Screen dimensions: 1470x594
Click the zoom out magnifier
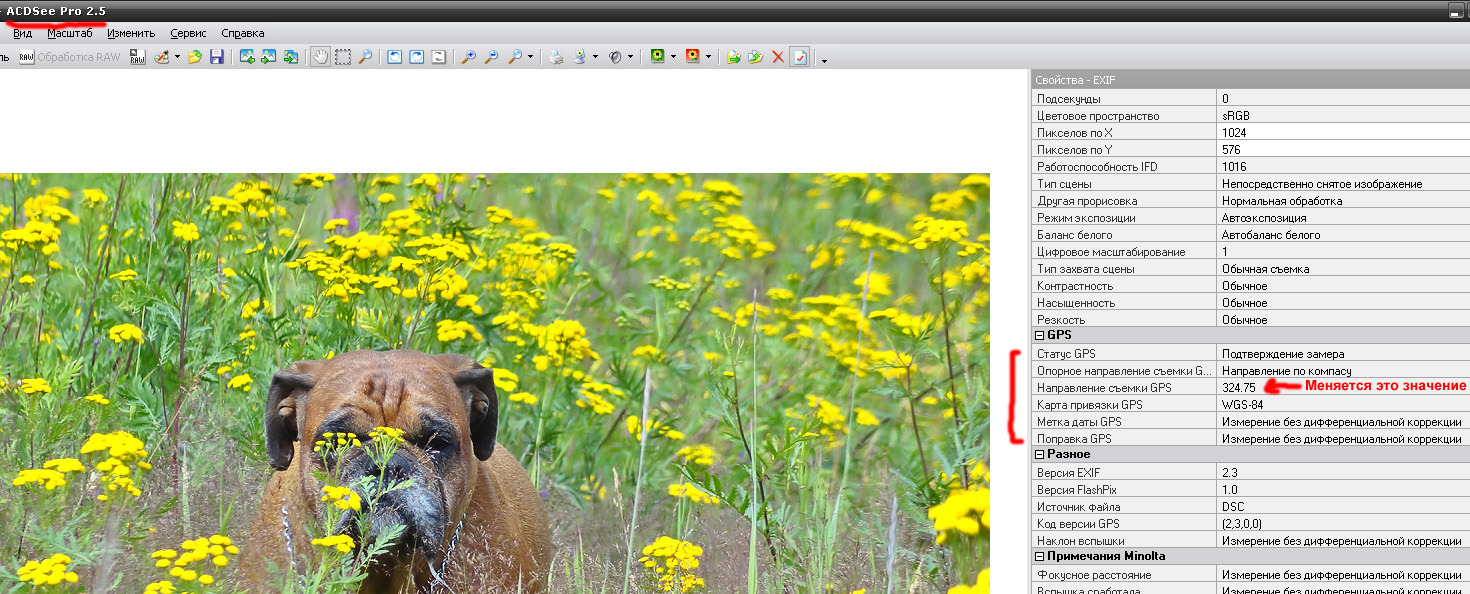tap(491, 57)
